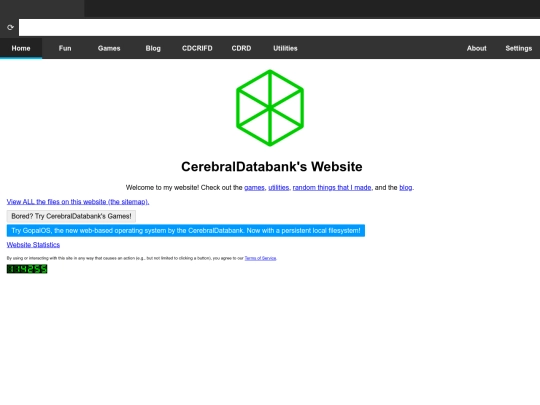Follow the 'blog' link in welcome text
Image resolution: width=540 pixels, height=405 pixels.
pos(406,188)
